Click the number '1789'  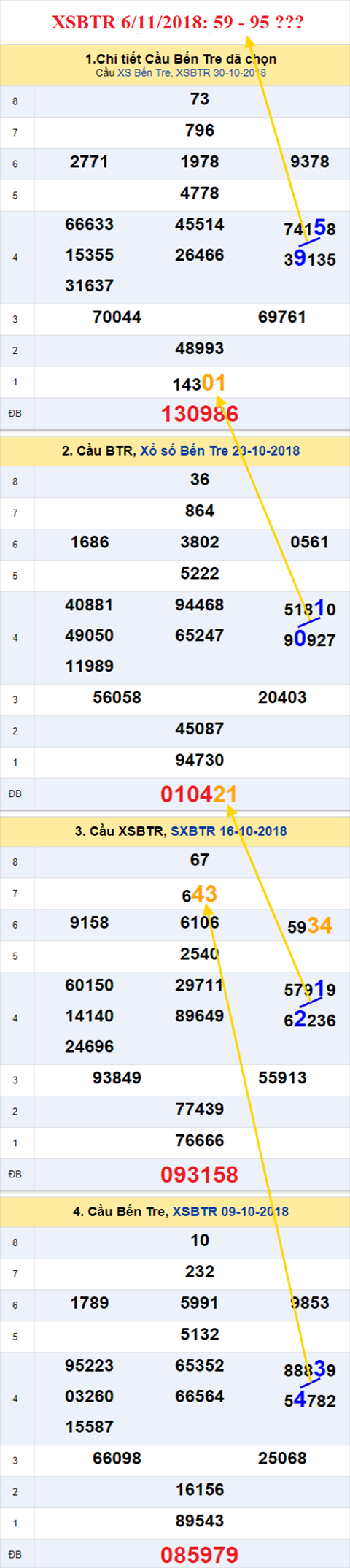tap(89, 1303)
